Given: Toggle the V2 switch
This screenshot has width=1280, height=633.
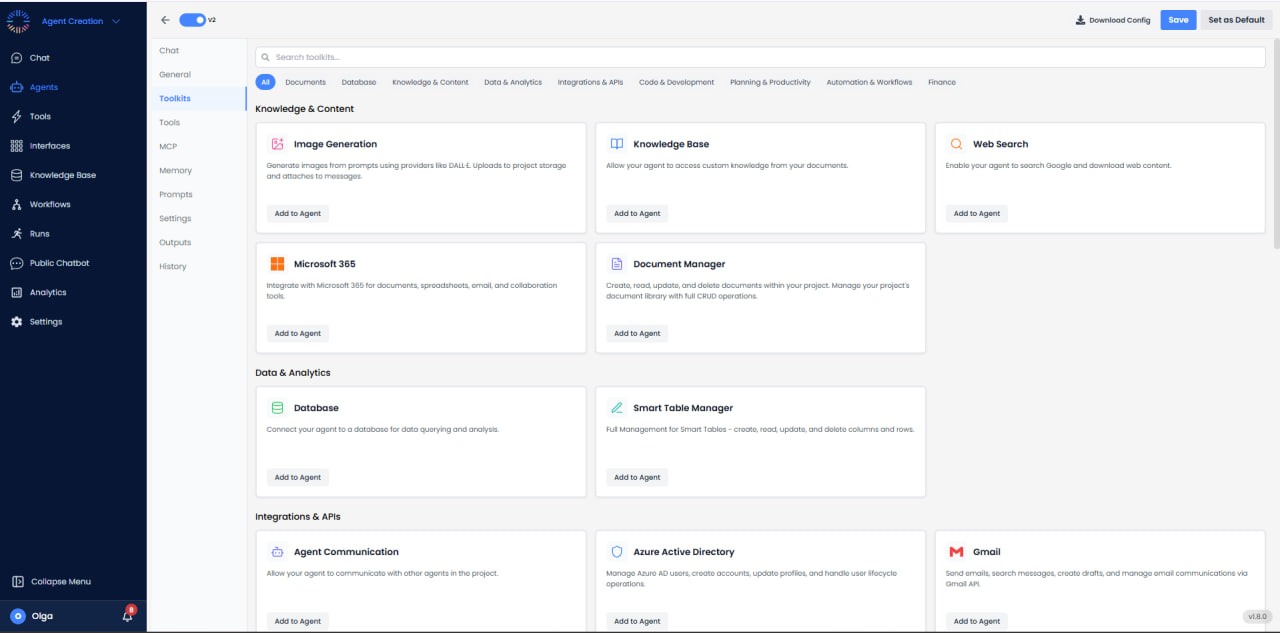Looking at the screenshot, I should click(192, 20).
